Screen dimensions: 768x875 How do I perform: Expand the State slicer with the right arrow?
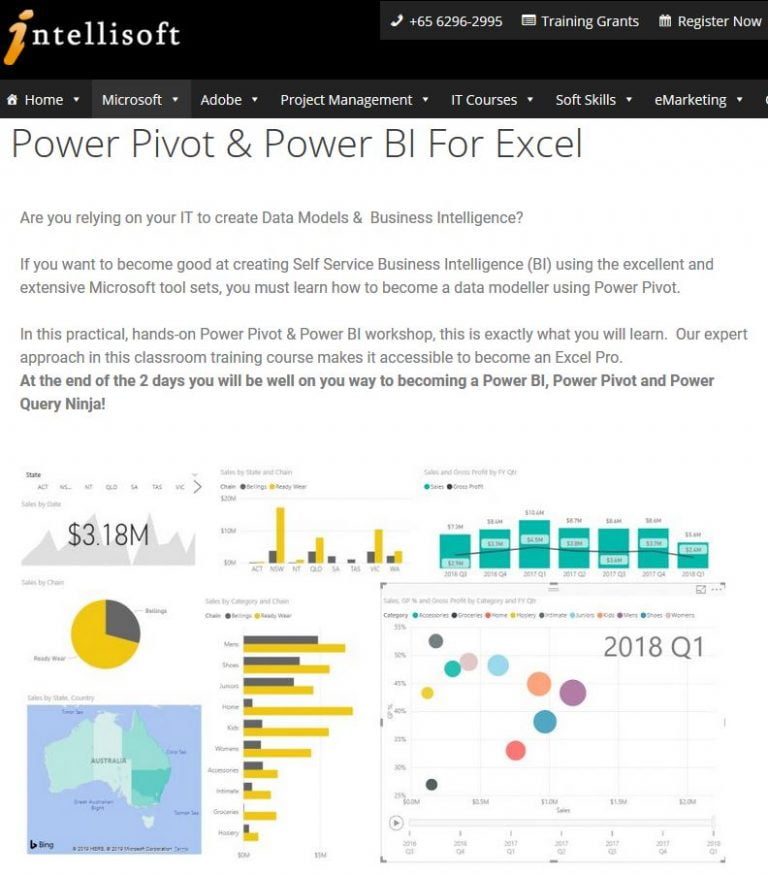(198, 487)
